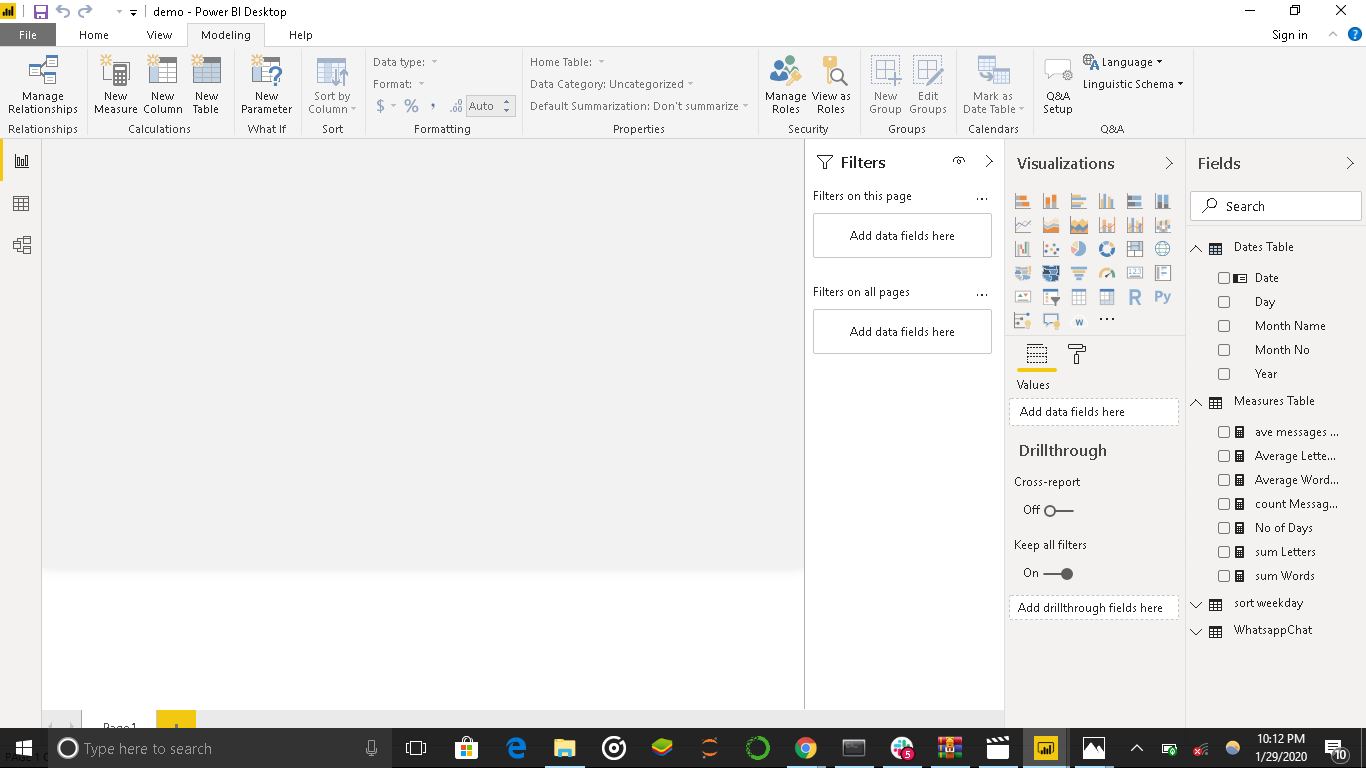Toggle the Cross-report drillthrough switch
1366x768 pixels.
[1058, 510]
